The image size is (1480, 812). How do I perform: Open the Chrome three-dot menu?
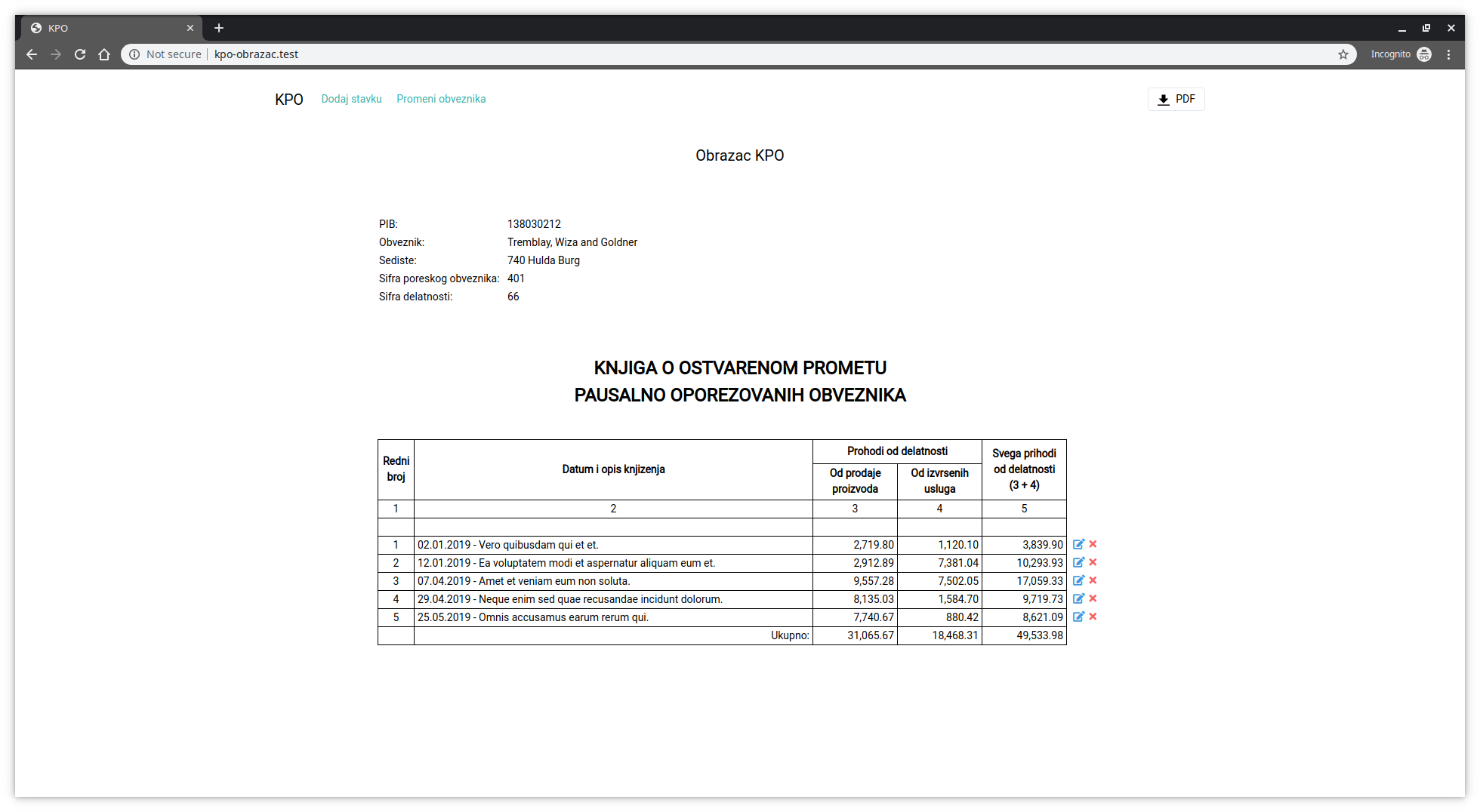coord(1448,54)
